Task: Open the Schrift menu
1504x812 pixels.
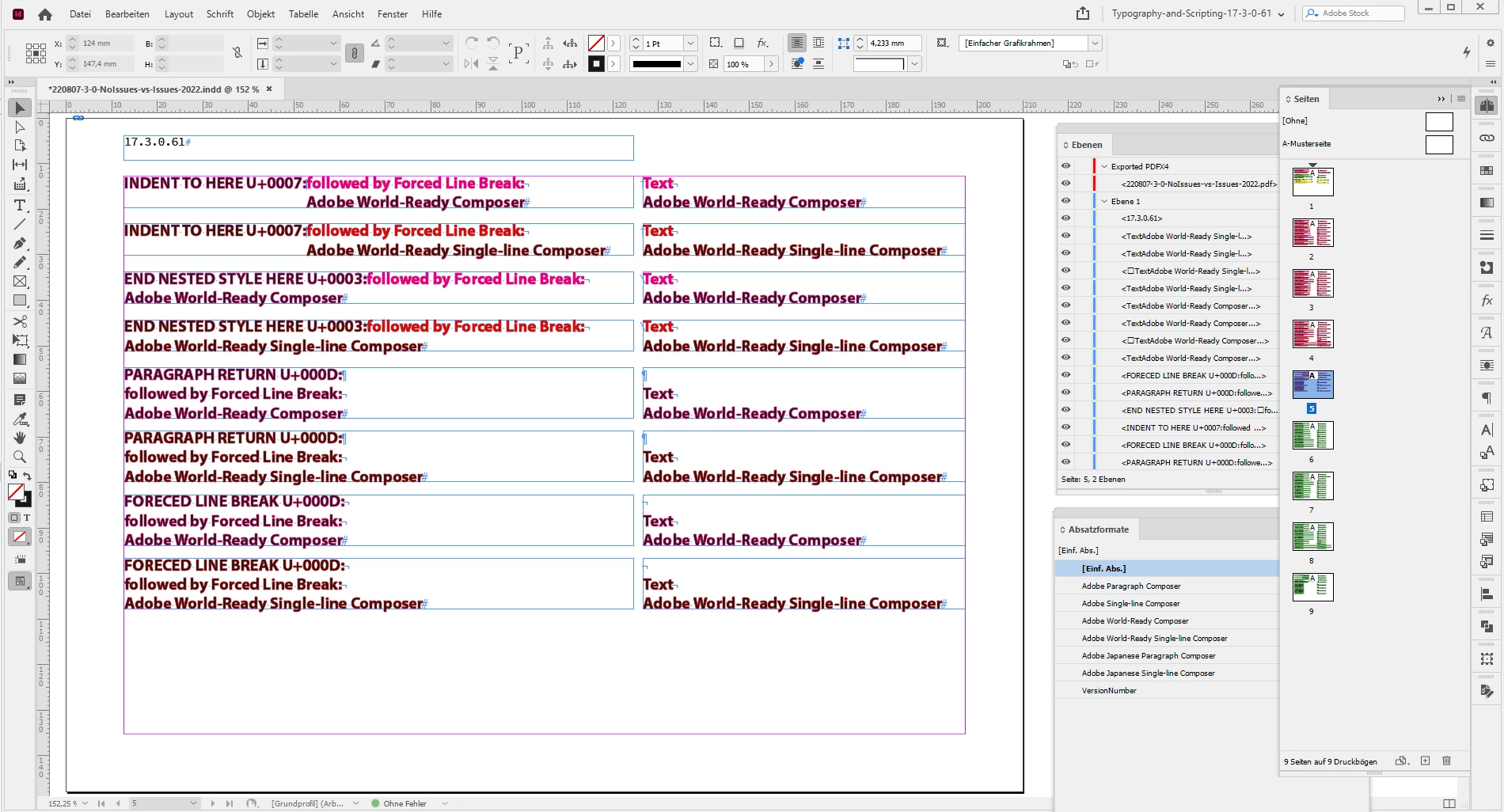Action: pos(220,14)
